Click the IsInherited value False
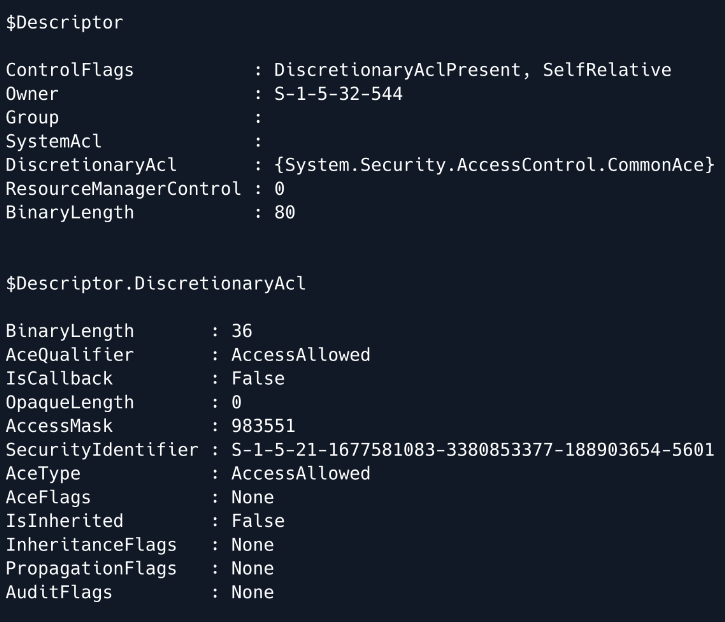The image size is (725, 622). click(258, 521)
